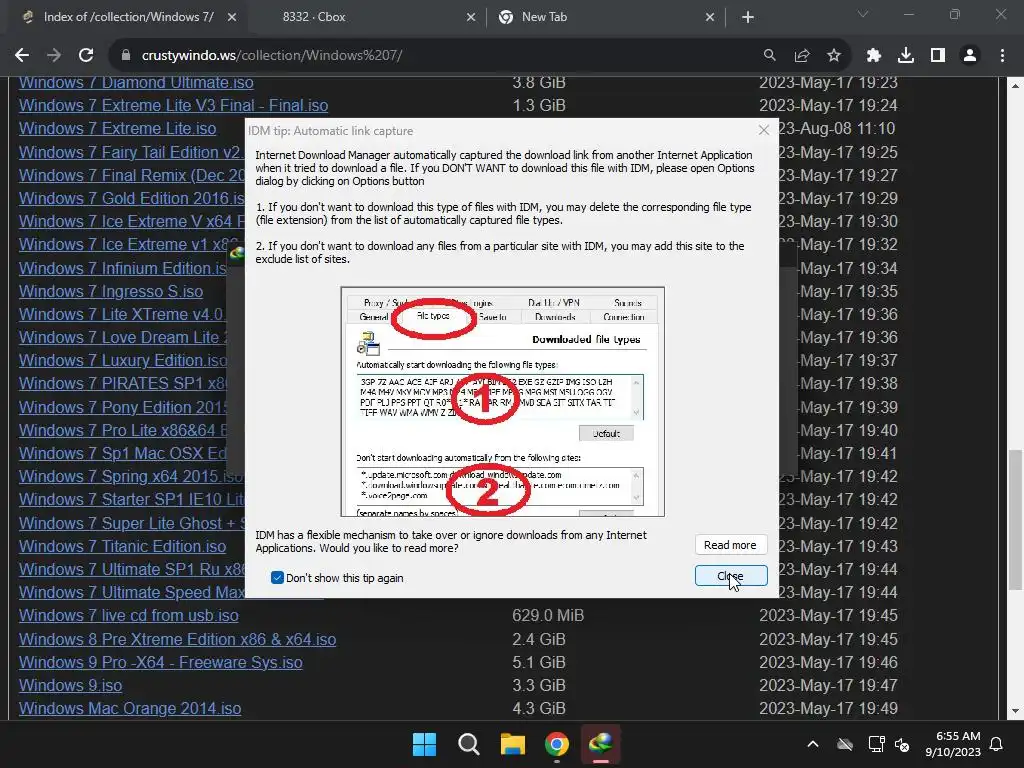Open the tab search chevron
Viewport: 1024px width, 768px height.
click(x=863, y=14)
